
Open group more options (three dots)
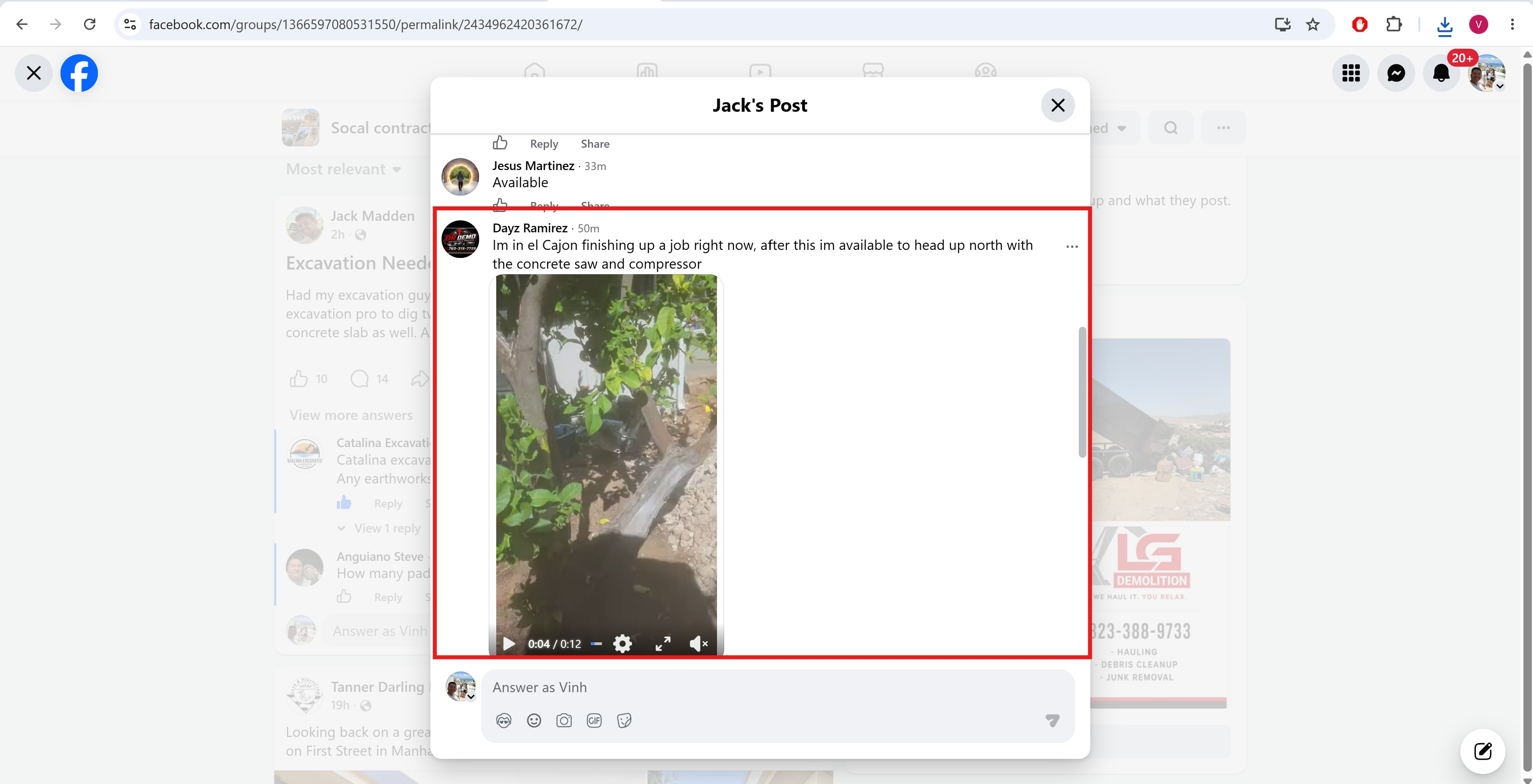[1223, 128]
